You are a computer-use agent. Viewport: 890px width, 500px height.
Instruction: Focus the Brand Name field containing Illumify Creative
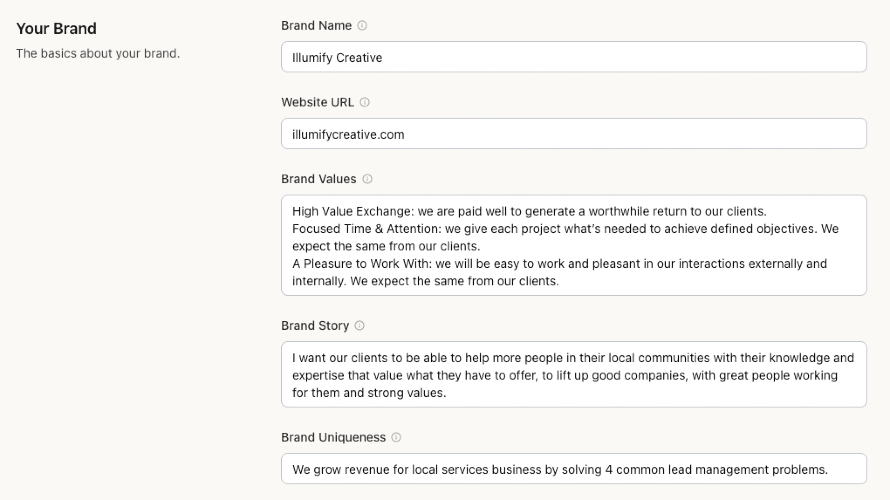pyautogui.click(x=573, y=57)
